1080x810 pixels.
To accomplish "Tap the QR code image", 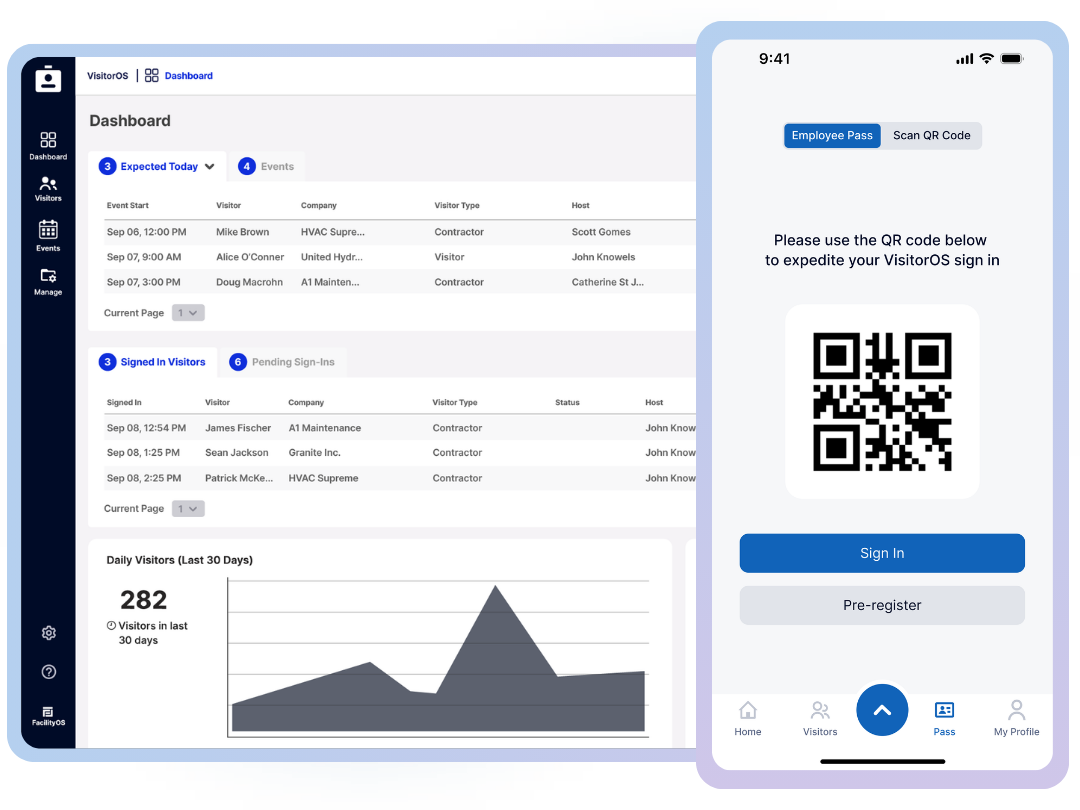I will click(882, 402).
